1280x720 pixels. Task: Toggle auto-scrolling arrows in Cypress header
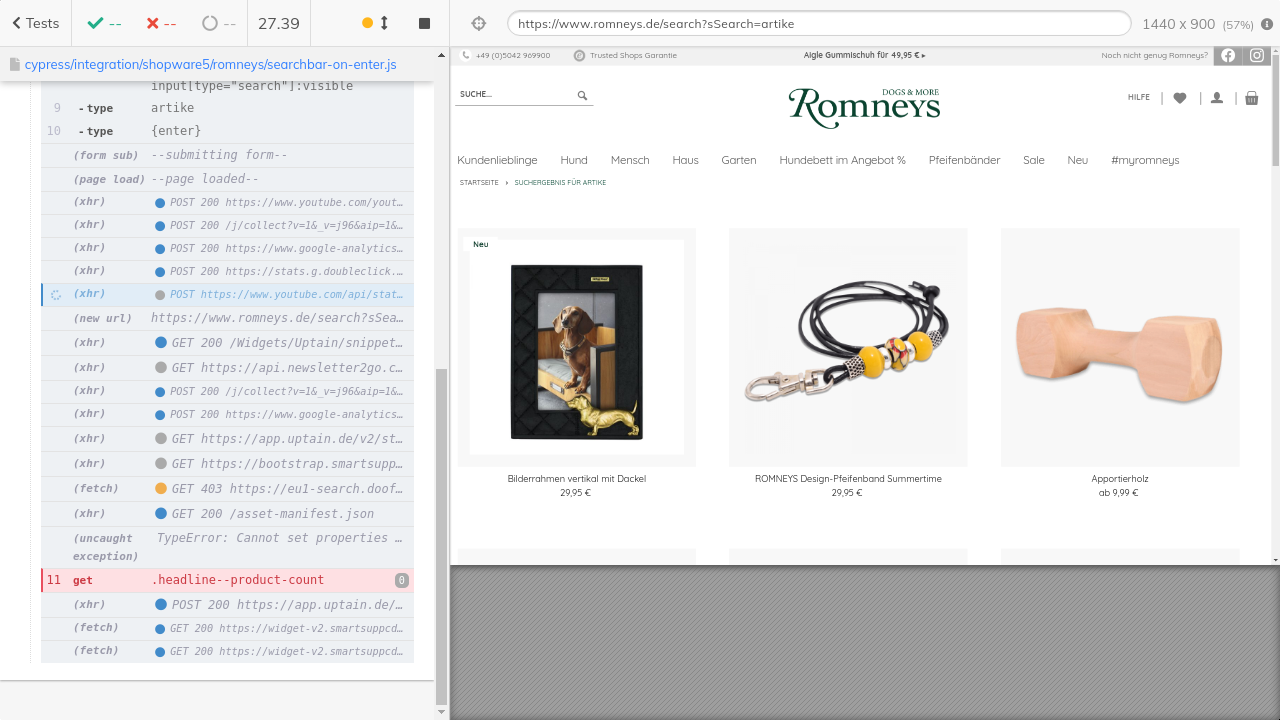pyautogui.click(x=376, y=23)
